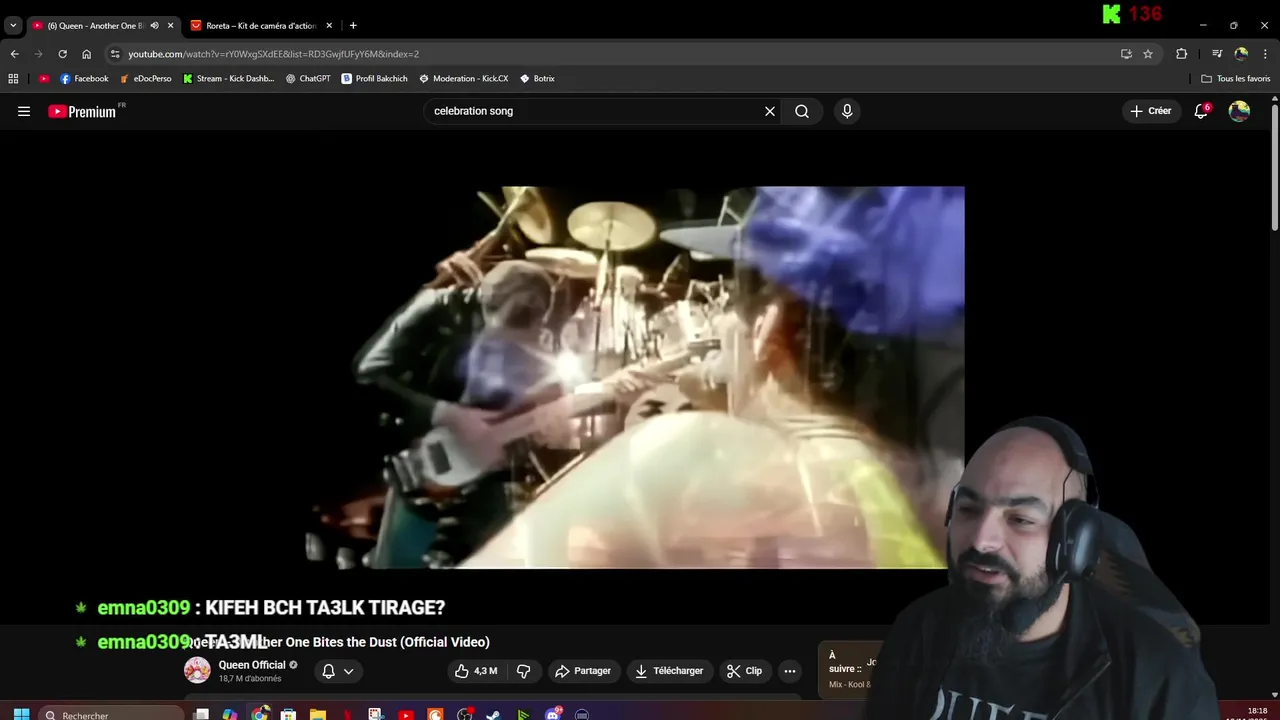Reload the YouTube page
The height and width of the screenshot is (720, 1280).
pyautogui.click(x=62, y=54)
